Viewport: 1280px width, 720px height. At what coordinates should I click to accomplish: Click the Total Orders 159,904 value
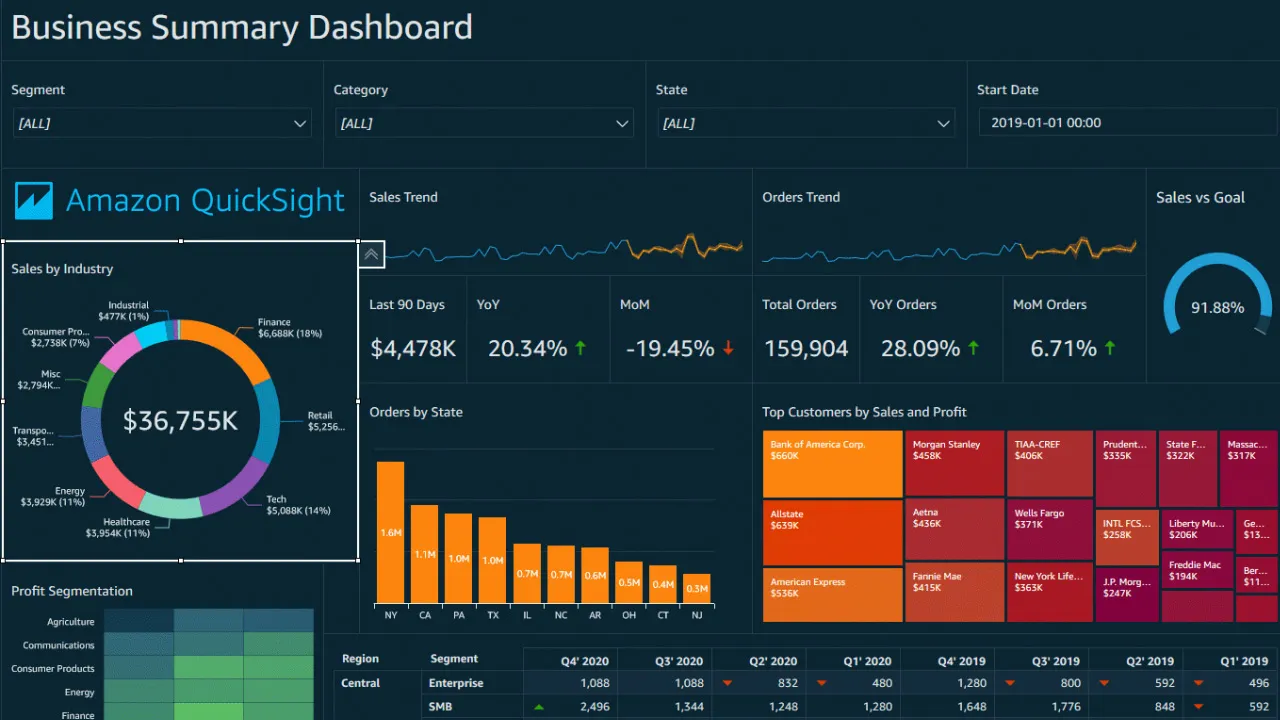pos(806,348)
